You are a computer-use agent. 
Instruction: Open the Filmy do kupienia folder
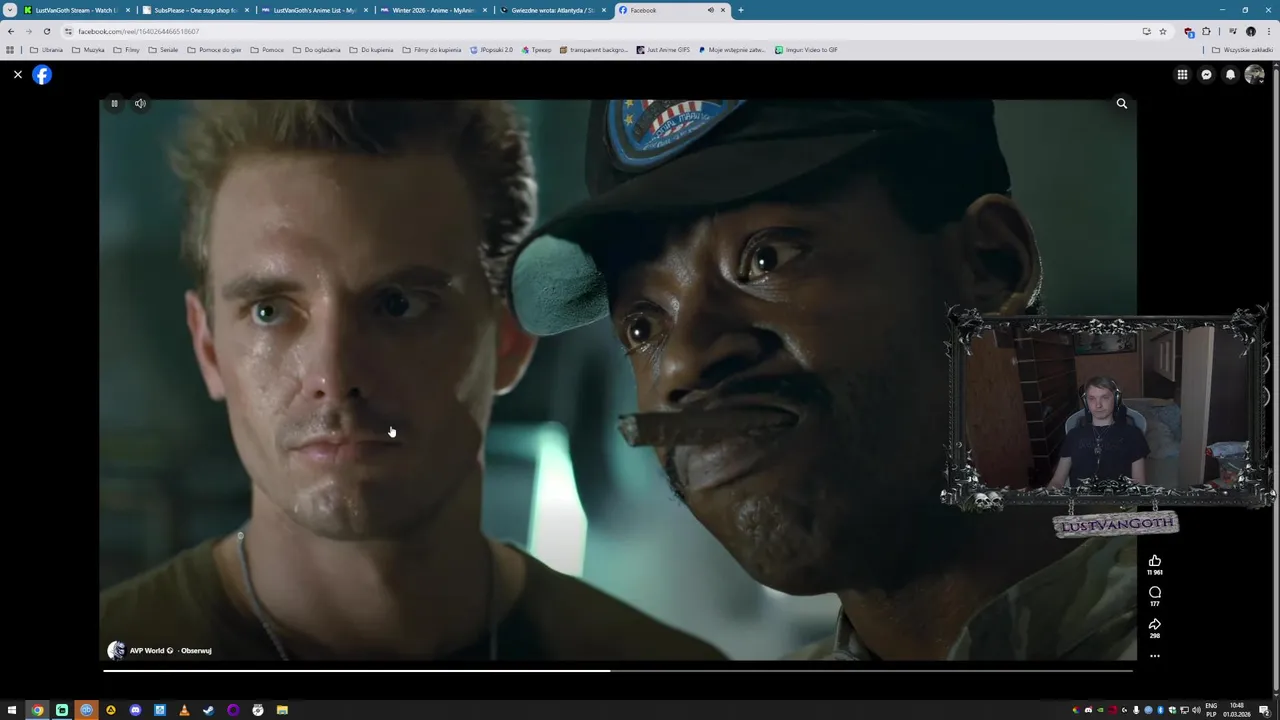pos(432,50)
